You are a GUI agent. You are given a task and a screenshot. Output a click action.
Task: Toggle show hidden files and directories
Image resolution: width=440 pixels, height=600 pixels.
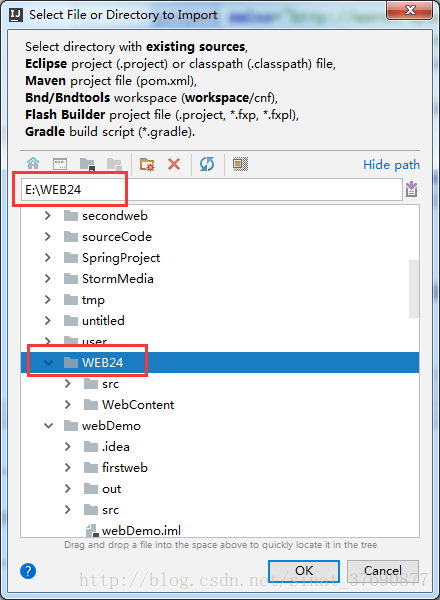click(x=240, y=164)
